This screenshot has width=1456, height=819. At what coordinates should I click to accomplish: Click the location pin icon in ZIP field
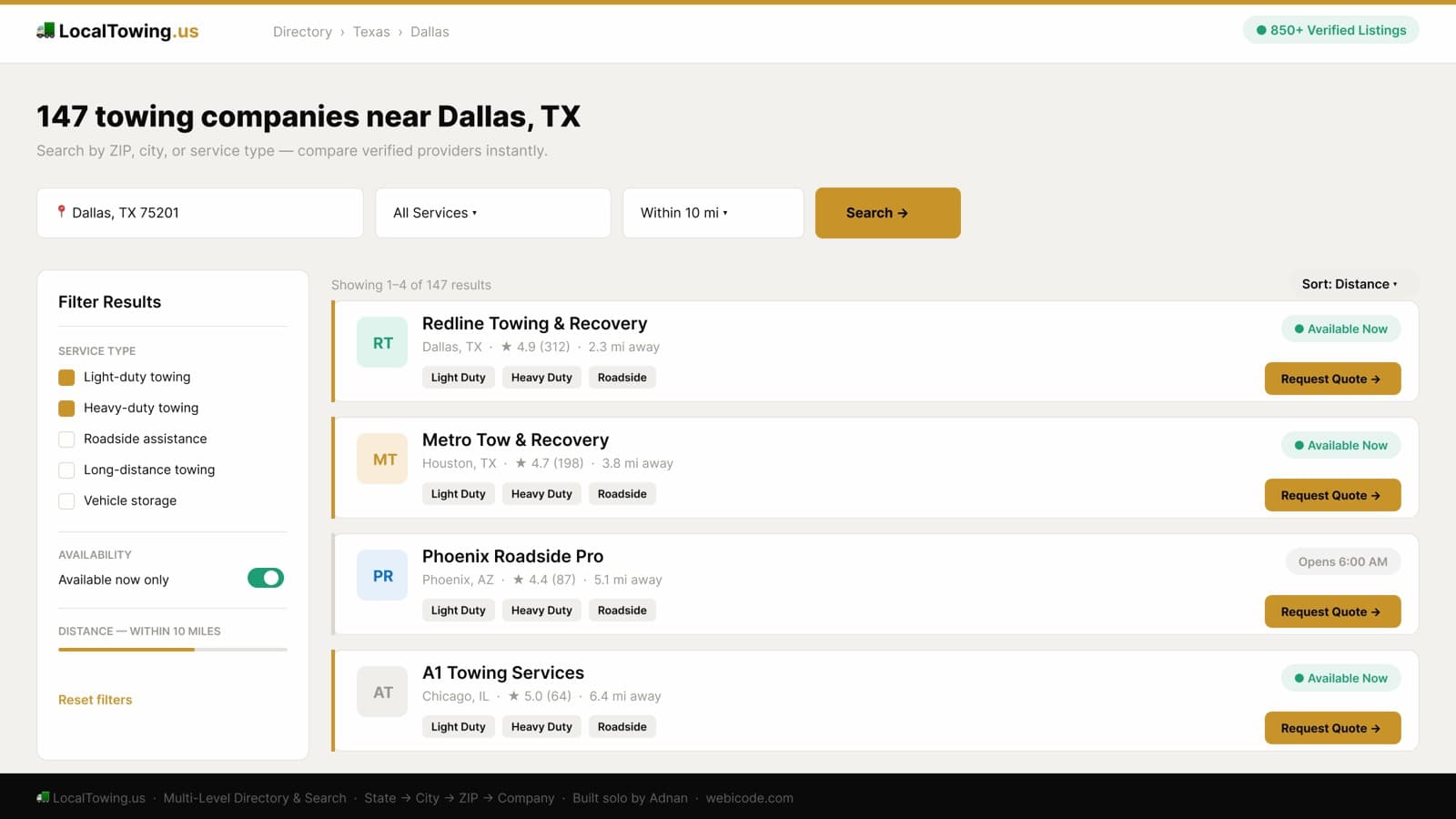61,211
